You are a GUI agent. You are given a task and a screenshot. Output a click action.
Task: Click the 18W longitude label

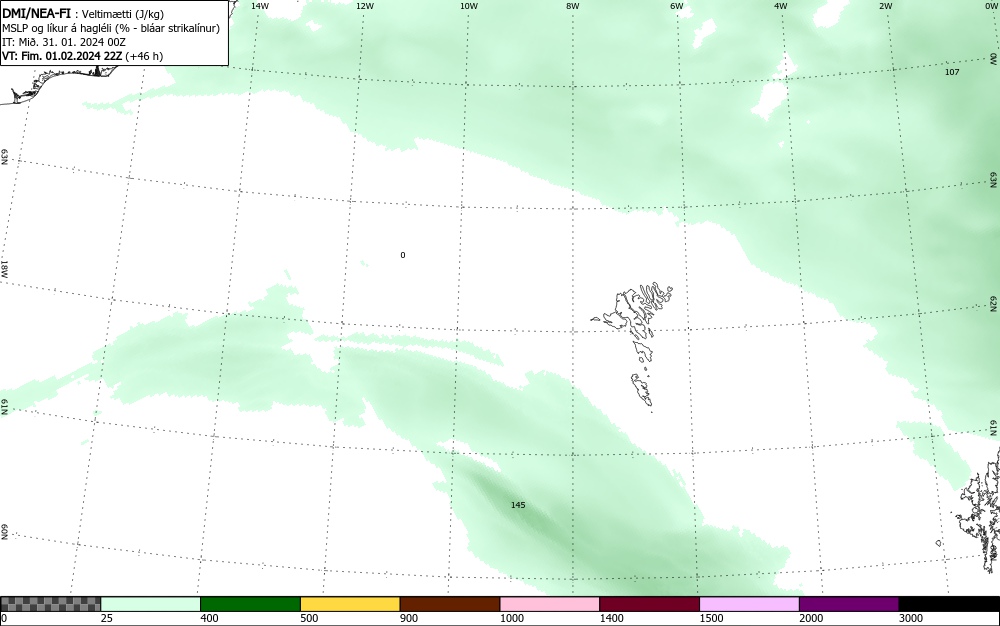tap(4, 268)
